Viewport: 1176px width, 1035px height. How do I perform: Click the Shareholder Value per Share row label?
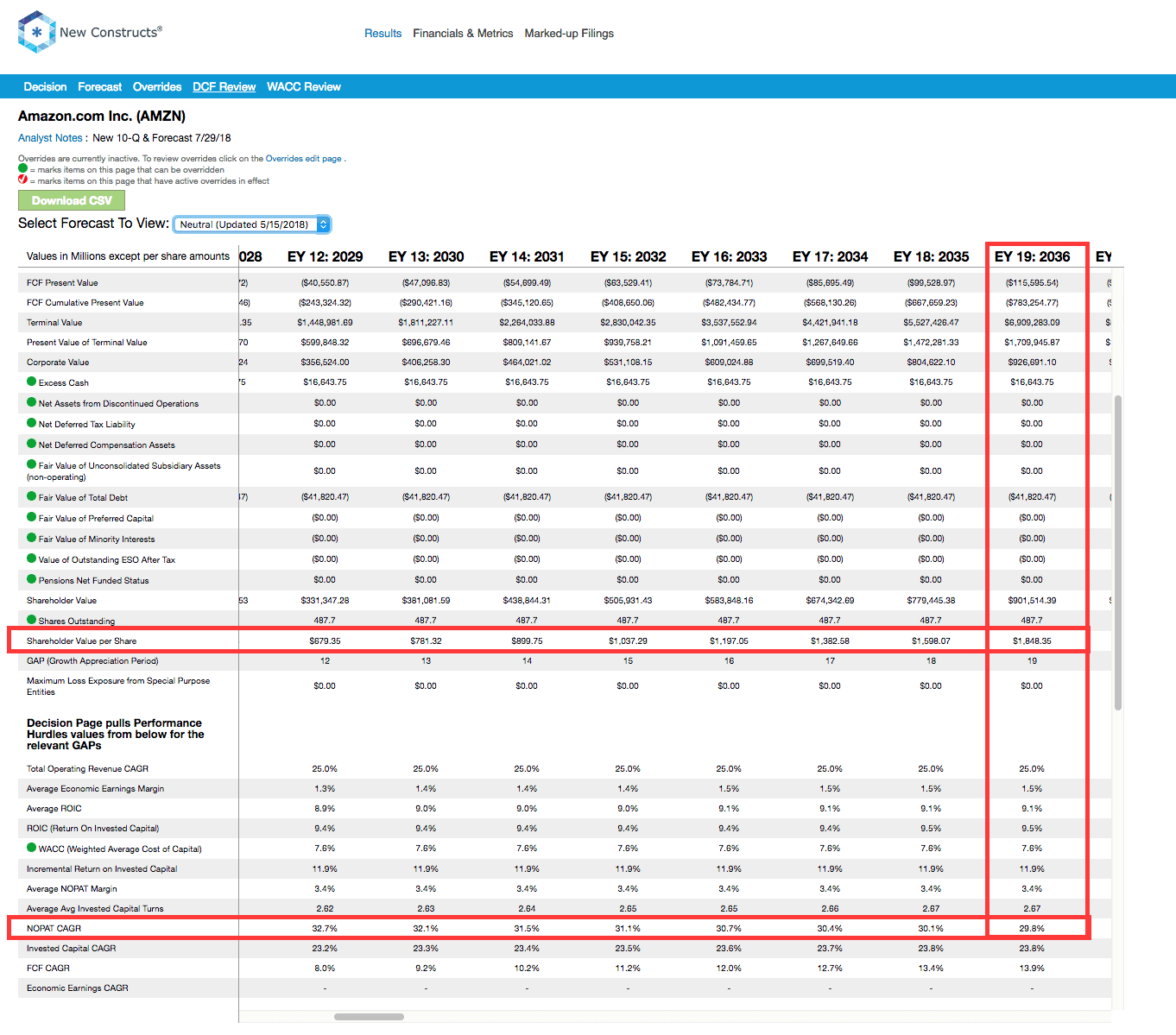tap(81, 641)
